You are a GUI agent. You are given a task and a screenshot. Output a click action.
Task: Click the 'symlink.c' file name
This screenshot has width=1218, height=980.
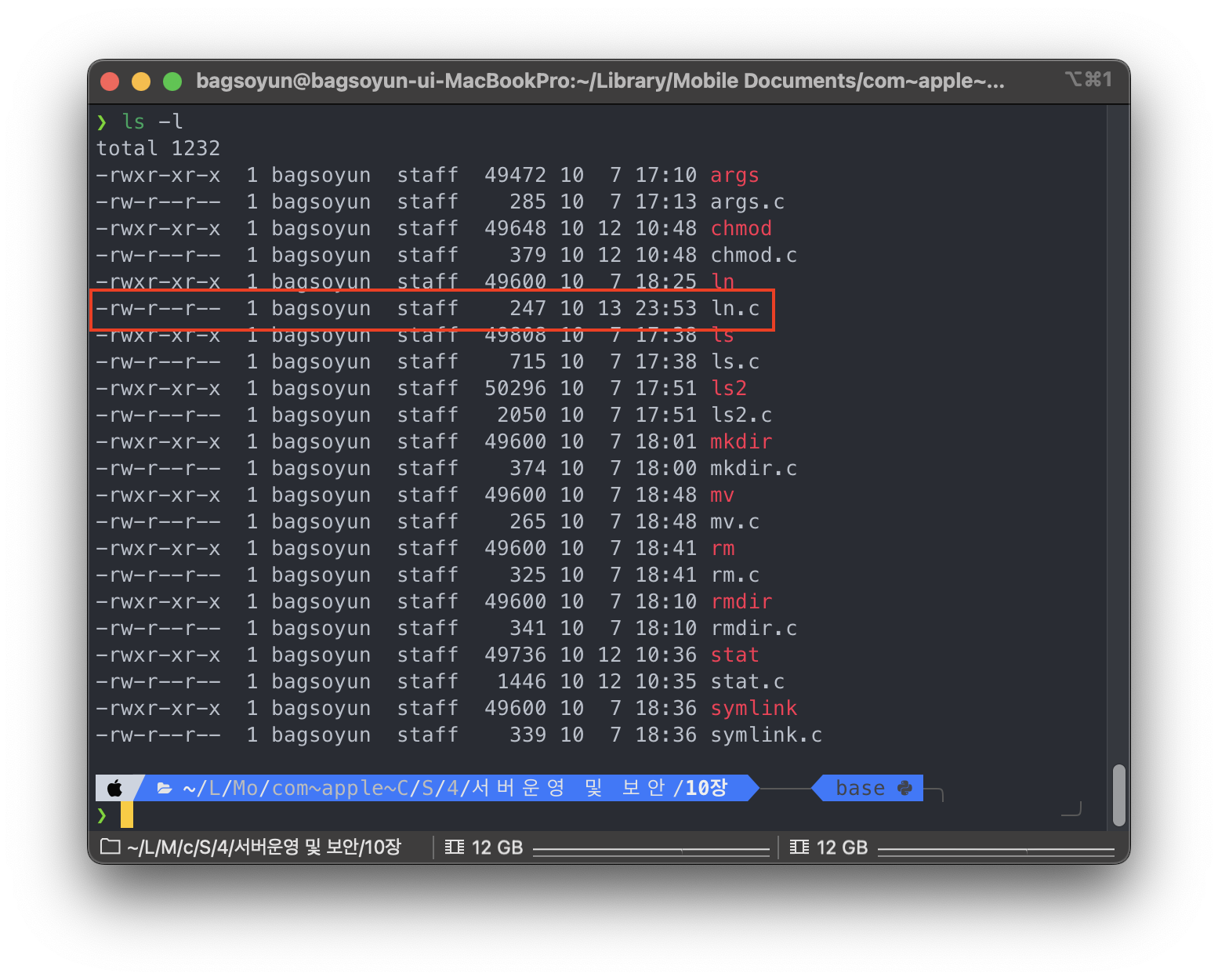click(x=766, y=735)
